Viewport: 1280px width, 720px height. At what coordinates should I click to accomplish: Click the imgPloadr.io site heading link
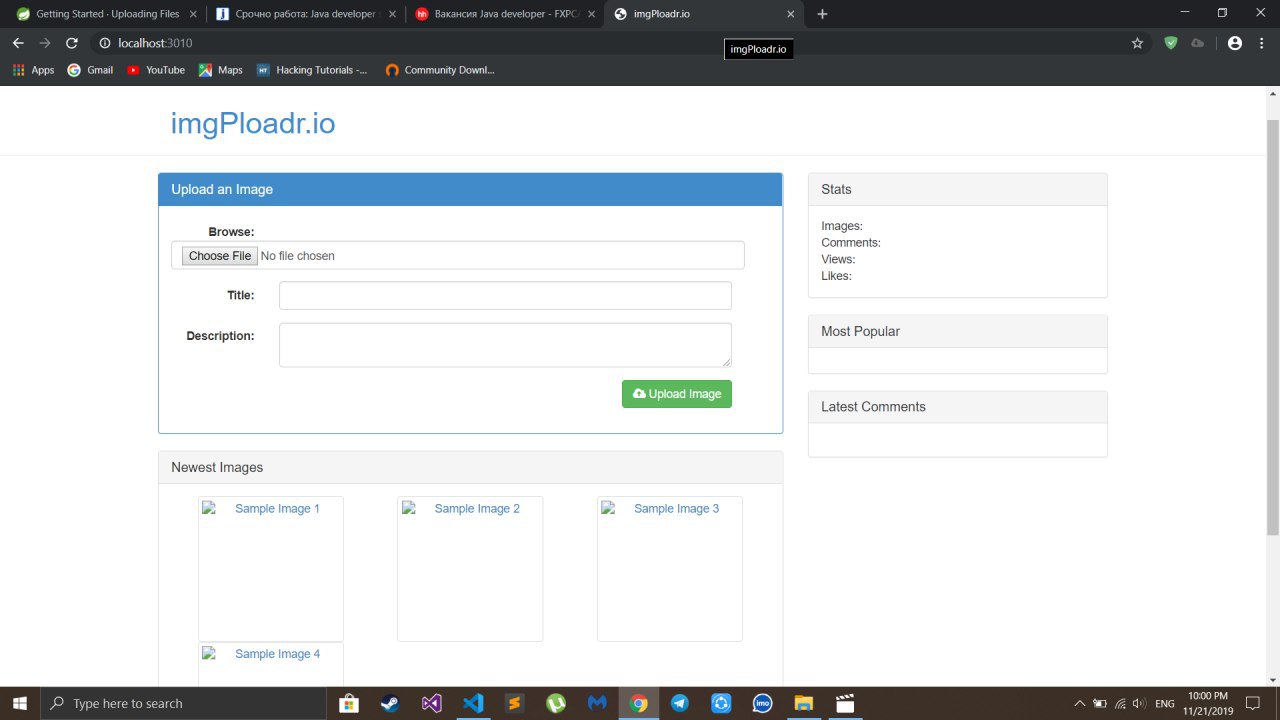[253, 123]
